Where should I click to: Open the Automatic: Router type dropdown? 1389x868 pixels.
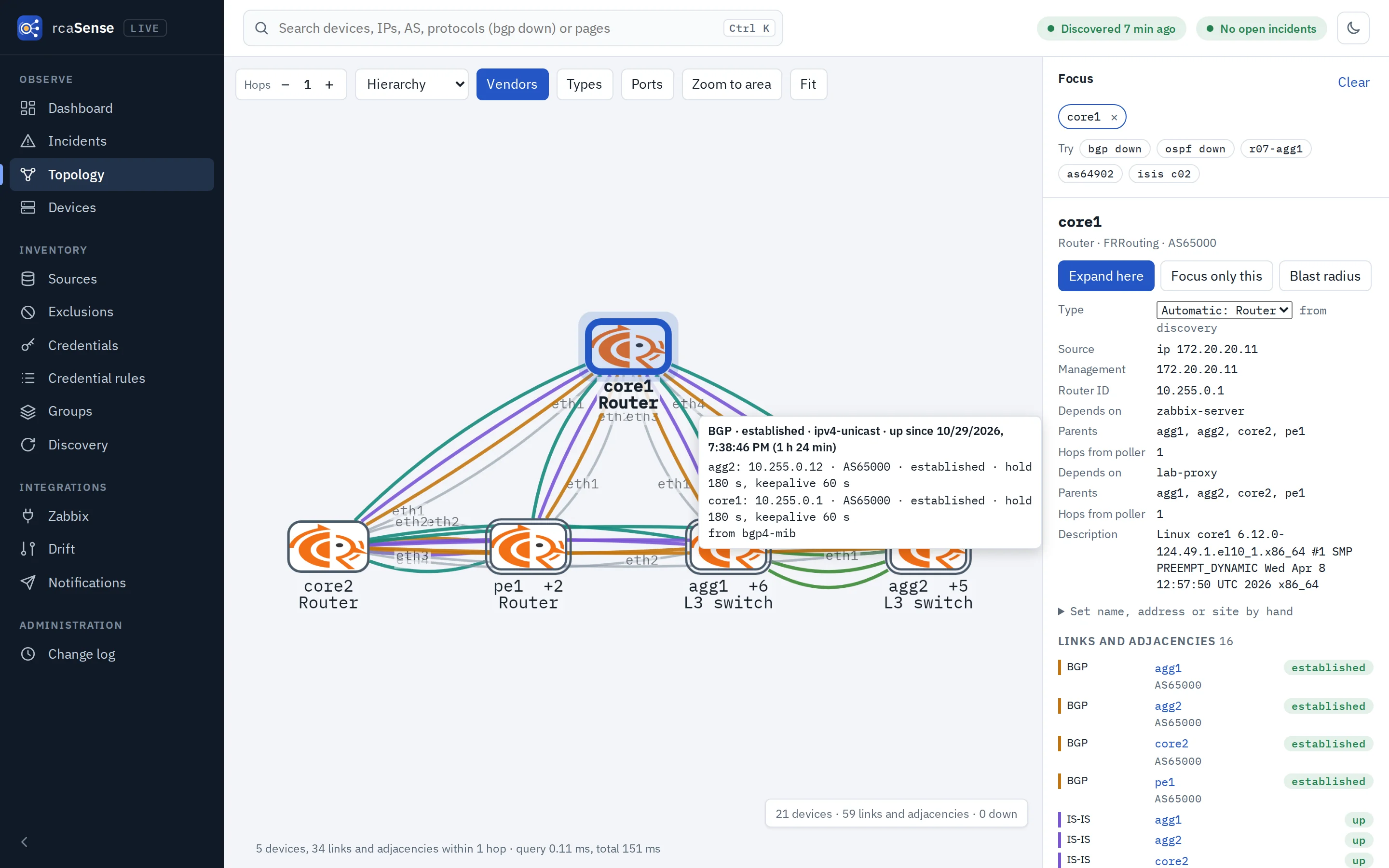tap(1224, 310)
